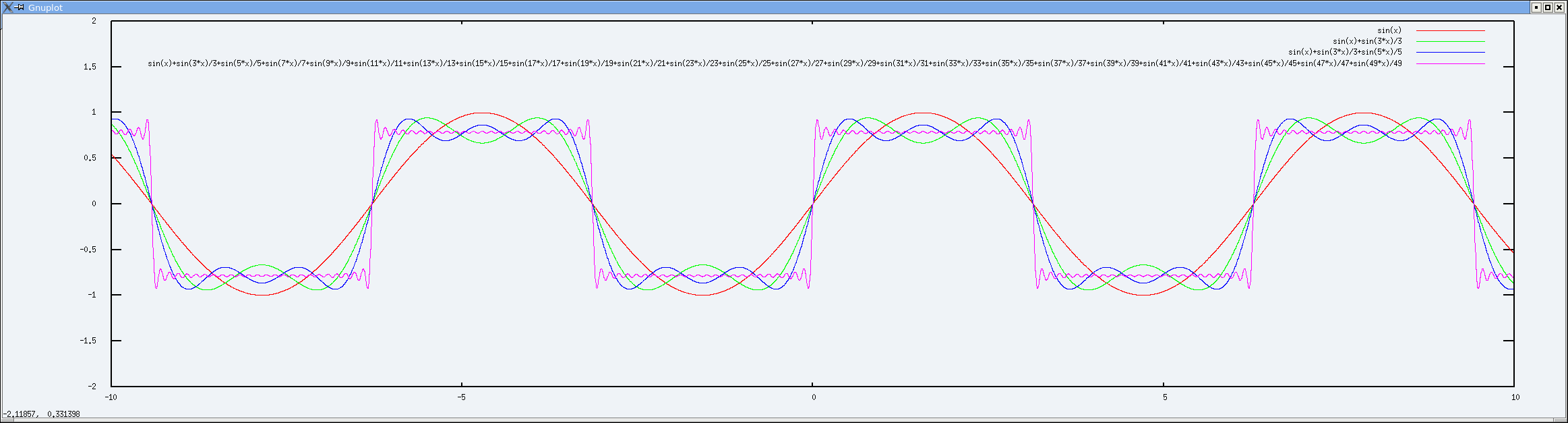
Task: Click the magenta line sample in the legend
Action: 1450,63
